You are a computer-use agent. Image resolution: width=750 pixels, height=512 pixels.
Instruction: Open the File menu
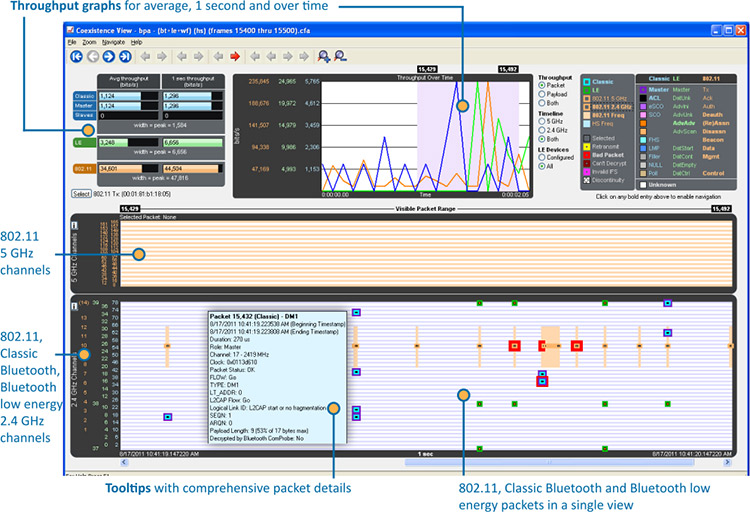pyautogui.click(x=72, y=43)
